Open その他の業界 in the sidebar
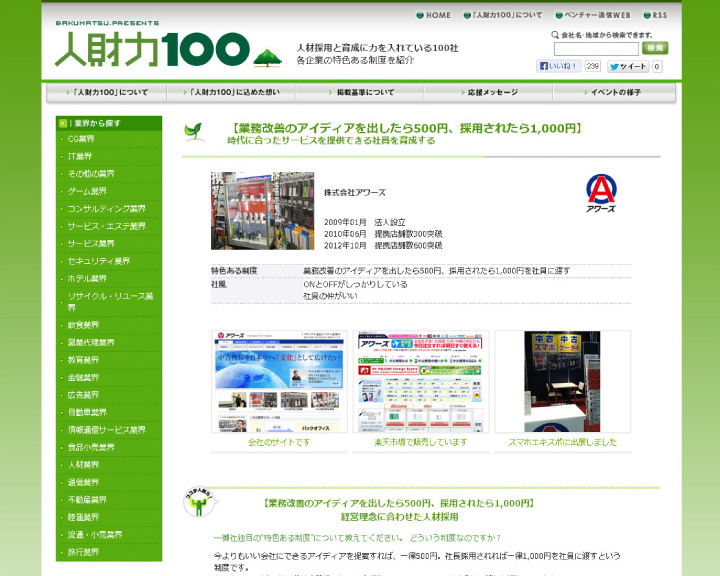 (91, 174)
